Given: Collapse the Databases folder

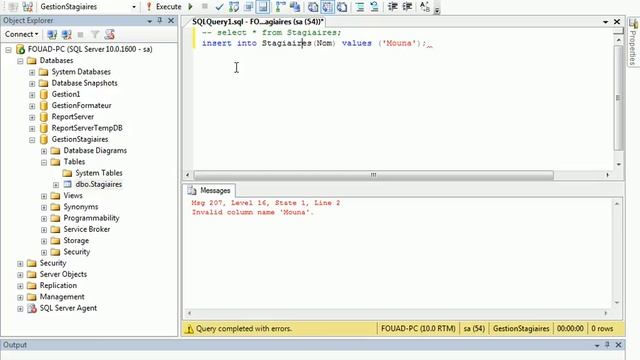Looking at the screenshot, I should point(20,61).
